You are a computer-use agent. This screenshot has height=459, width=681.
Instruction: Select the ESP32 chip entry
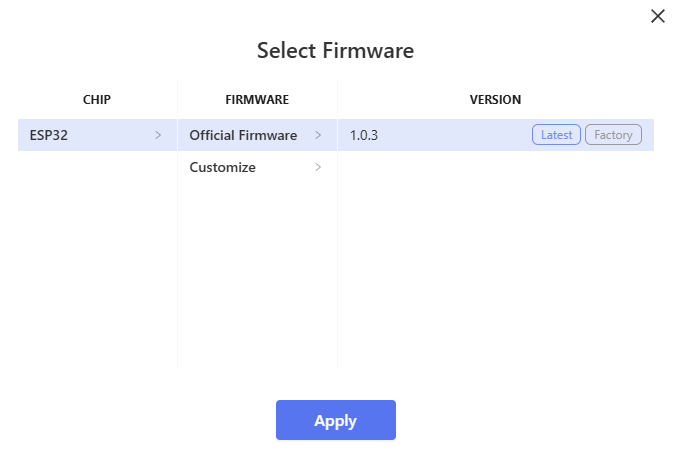tap(50, 135)
